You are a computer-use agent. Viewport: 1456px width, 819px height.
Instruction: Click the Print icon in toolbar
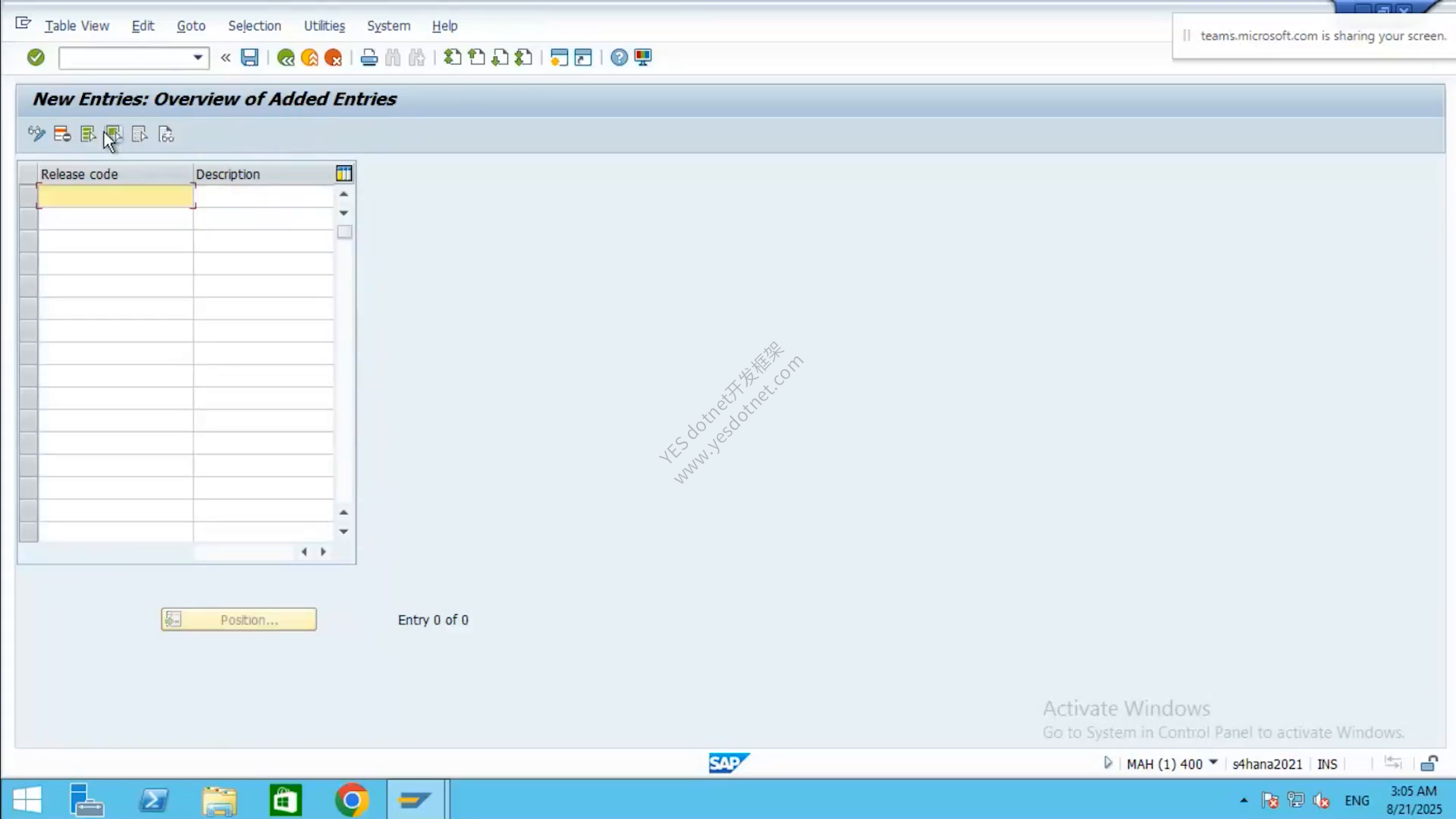pyautogui.click(x=369, y=58)
